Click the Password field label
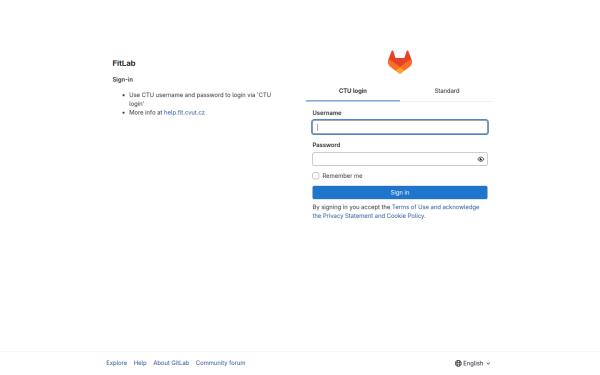The image size is (600, 375). click(x=326, y=145)
